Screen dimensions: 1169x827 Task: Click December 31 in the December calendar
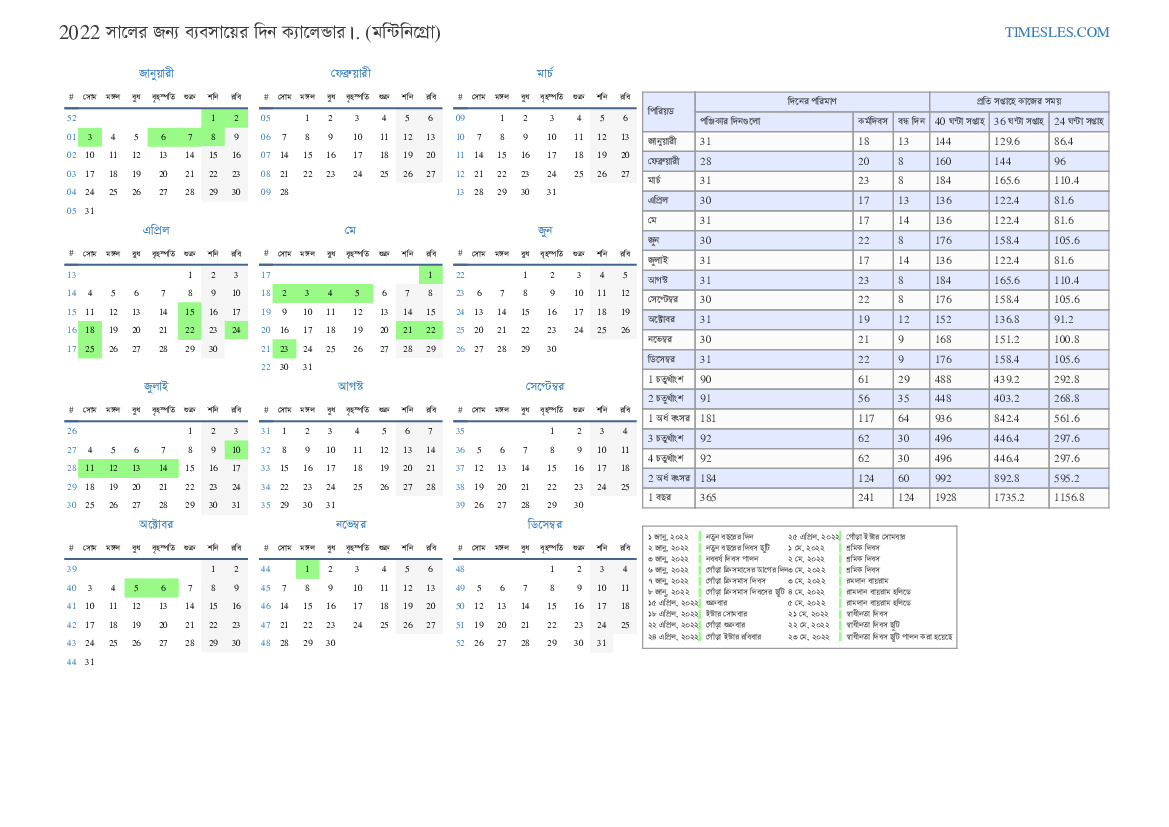click(601, 643)
